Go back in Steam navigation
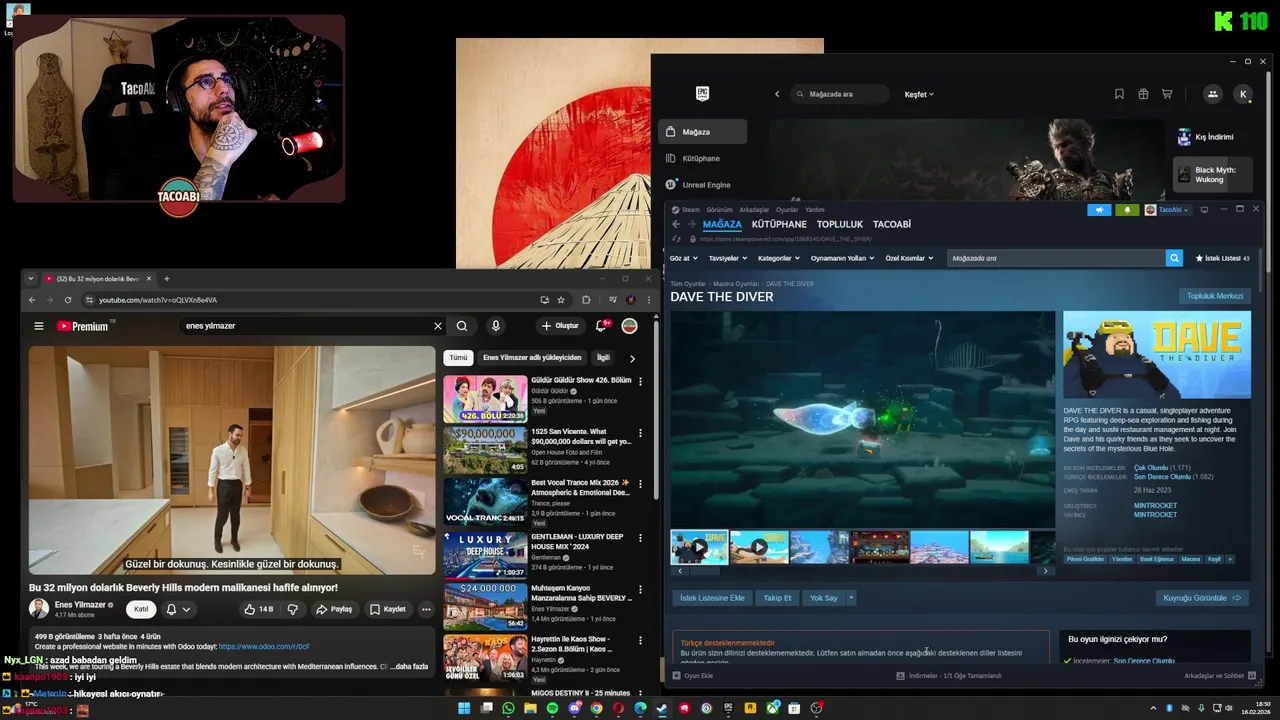1280x720 pixels. pyautogui.click(x=676, y=224)
